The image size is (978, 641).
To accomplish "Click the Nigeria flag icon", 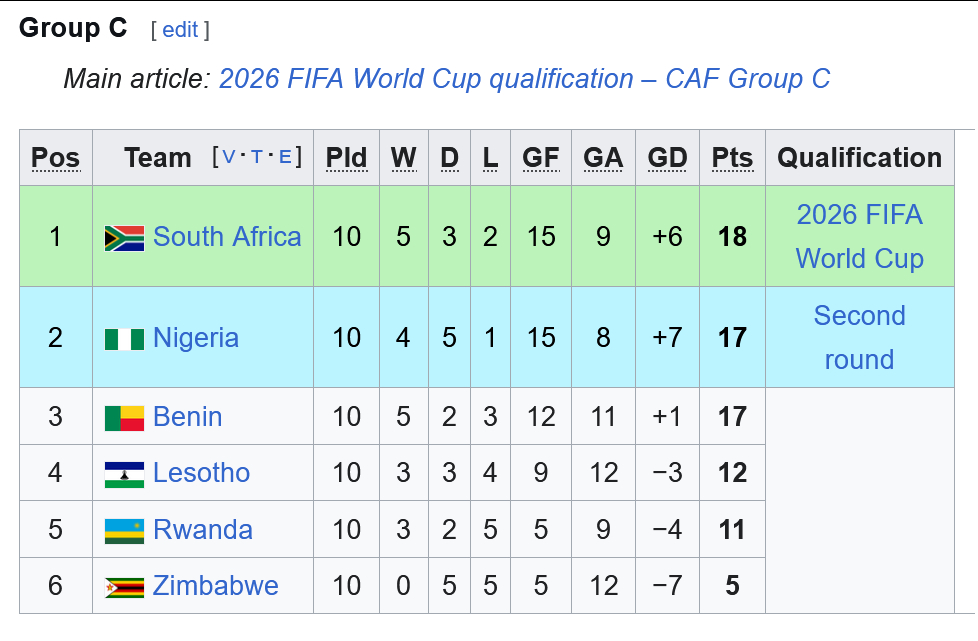I will click(x=124, y=339).
